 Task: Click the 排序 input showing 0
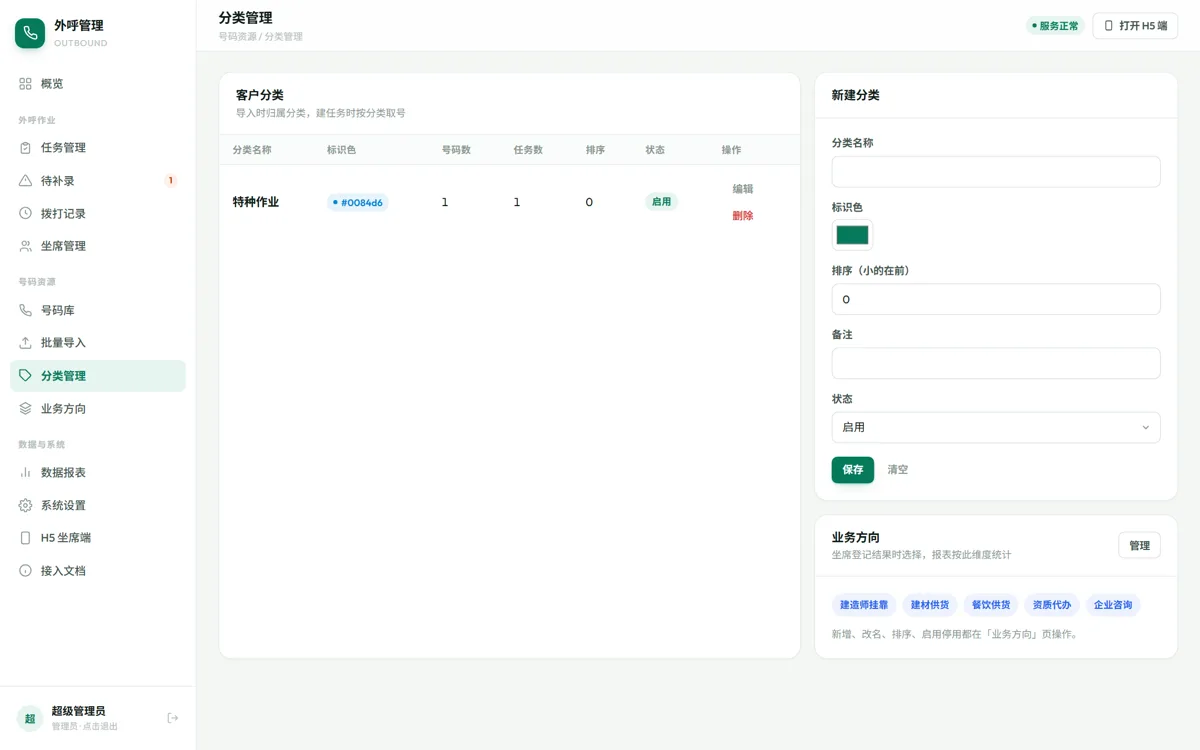pos(996,299)
